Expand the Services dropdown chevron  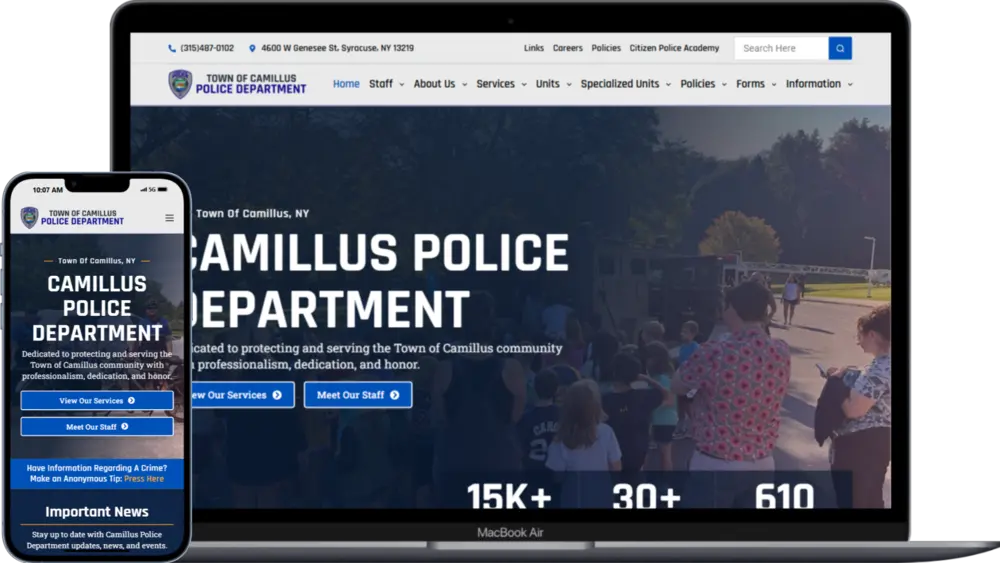point(524,84)
